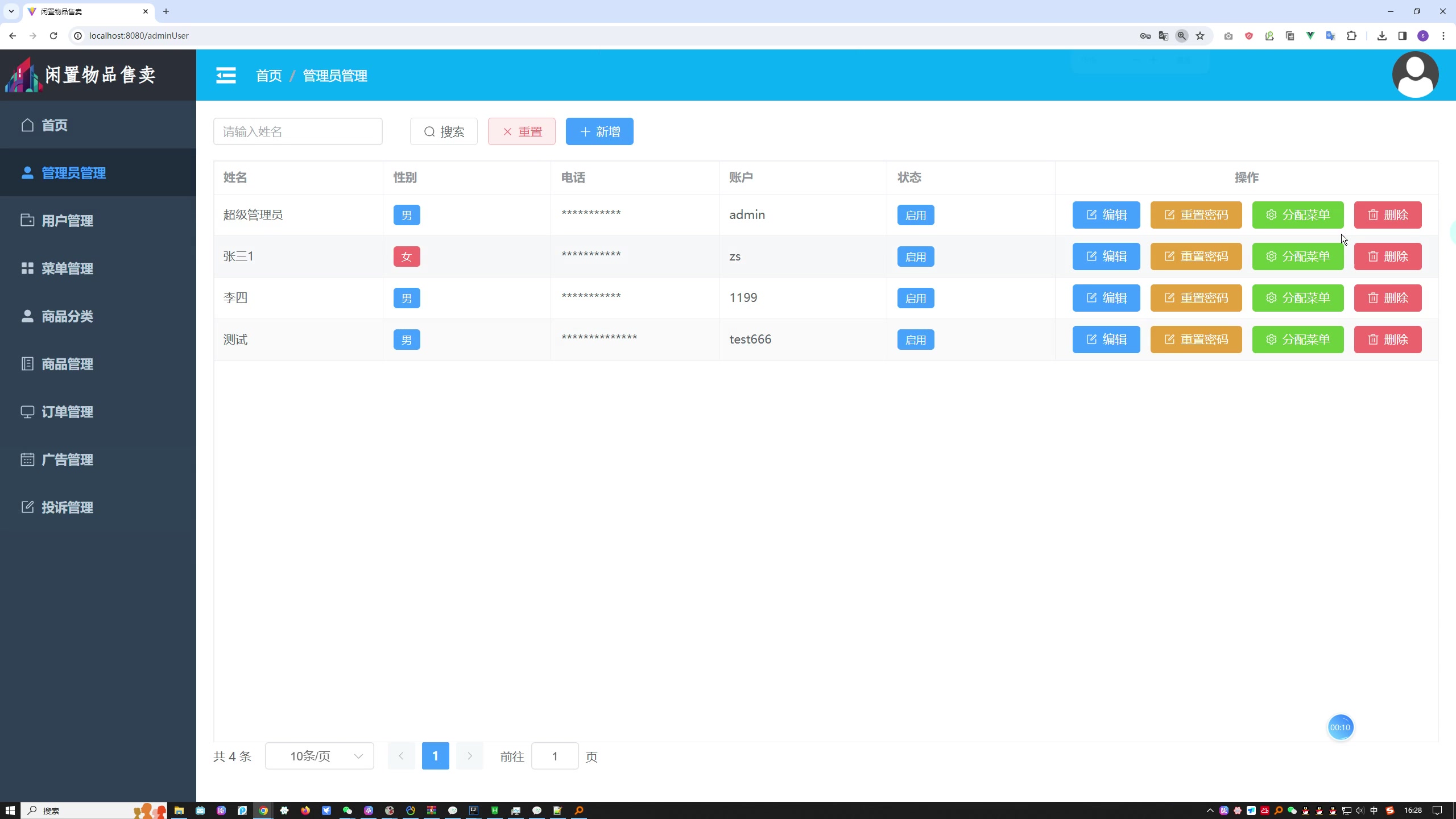
Task: Open the browser extensions puzzle icon
Action: click(x=1352, y=36)
